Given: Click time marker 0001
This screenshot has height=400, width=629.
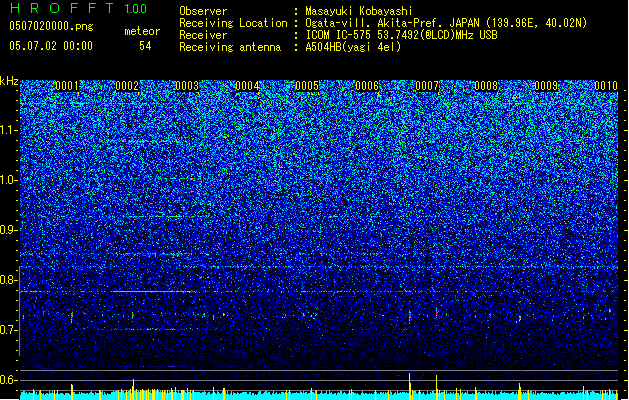Looking at the screenshot, I should [67, 86].
